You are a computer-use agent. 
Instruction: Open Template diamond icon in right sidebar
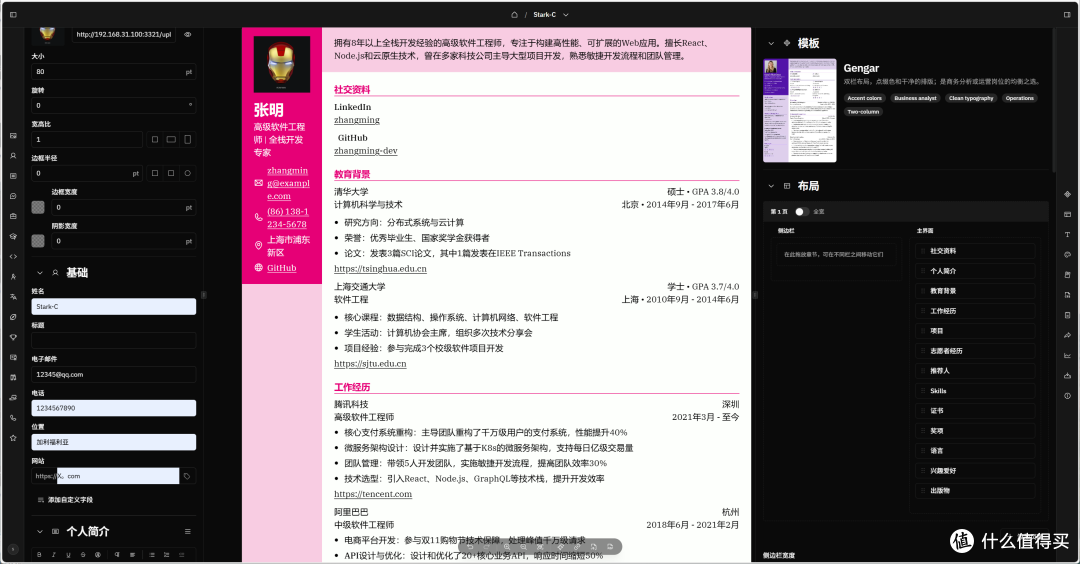(1067, 194)
